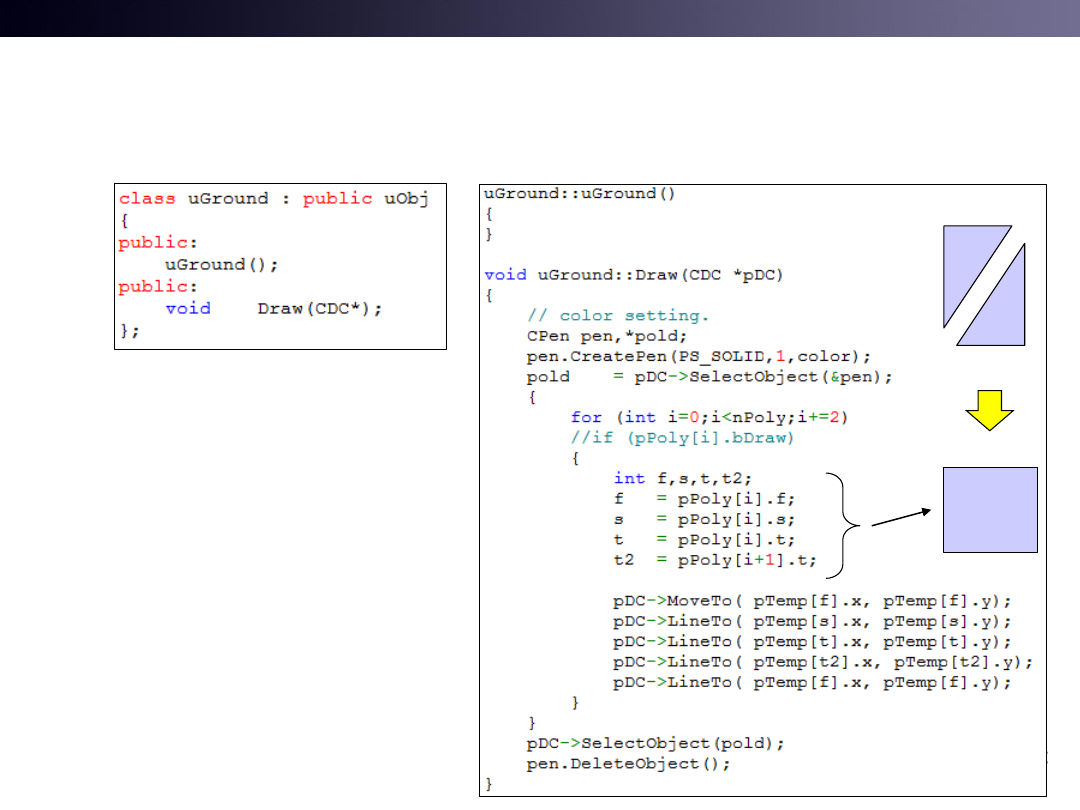This screenshot has width=1080, height=810.
Task: Click the blue square shape
Action: tap(991, 509)
